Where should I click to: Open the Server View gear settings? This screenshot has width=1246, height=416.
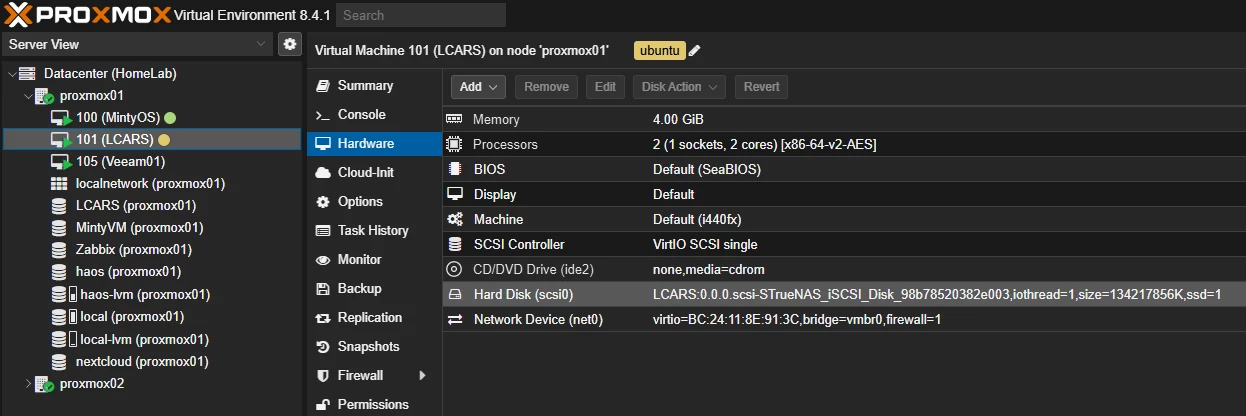click(290, 44)
